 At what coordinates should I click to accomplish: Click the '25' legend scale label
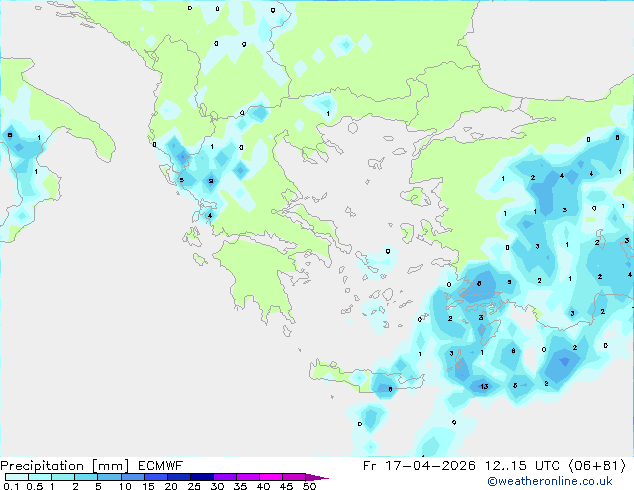click(x=194, y=486)
